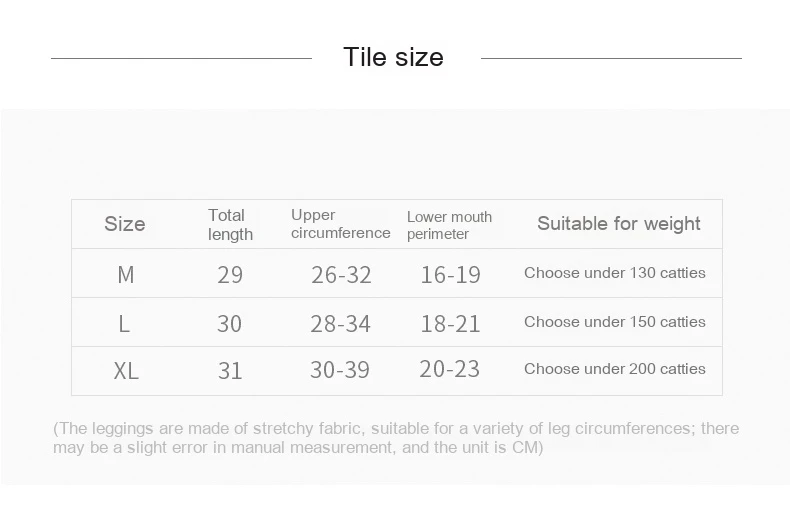Click upper circumference value 30-39
Viewport: 790px width, 521px height.
point(340,370)
